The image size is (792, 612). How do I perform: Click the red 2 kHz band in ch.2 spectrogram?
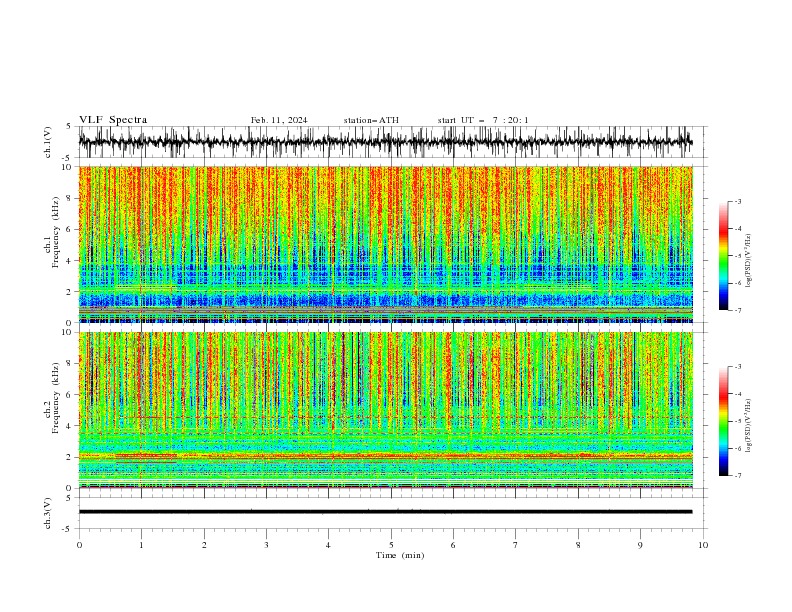click(385, 455)
